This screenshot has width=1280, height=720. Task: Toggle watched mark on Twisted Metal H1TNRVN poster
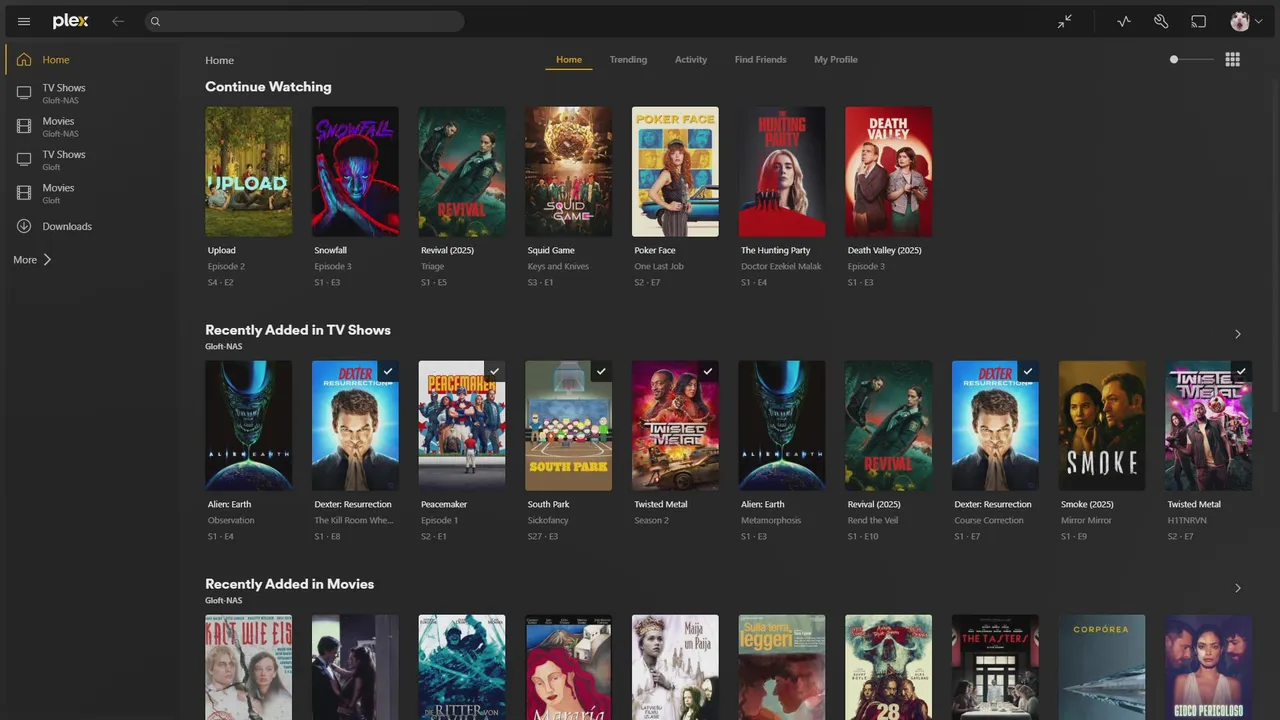point(1241,372)
